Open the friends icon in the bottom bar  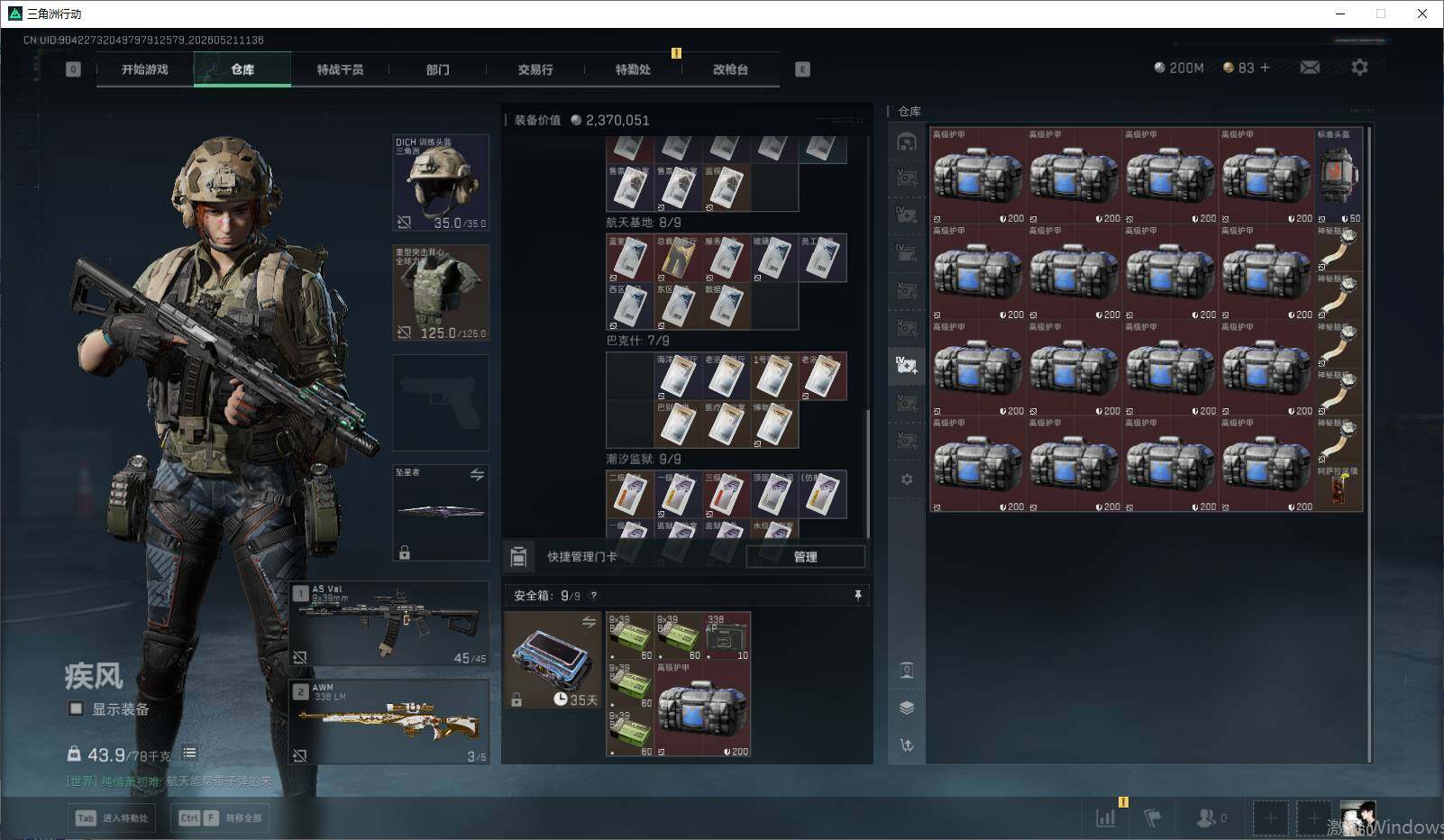1205,818
